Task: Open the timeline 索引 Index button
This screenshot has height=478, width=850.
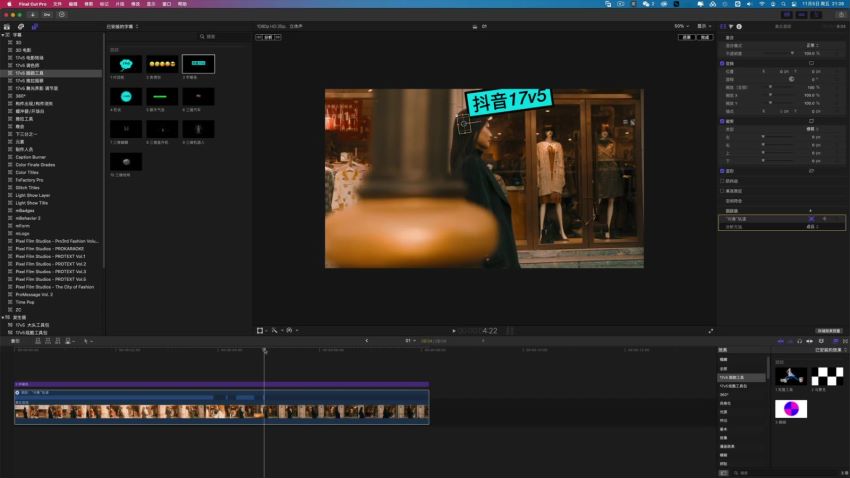Action: click(15, 341)
